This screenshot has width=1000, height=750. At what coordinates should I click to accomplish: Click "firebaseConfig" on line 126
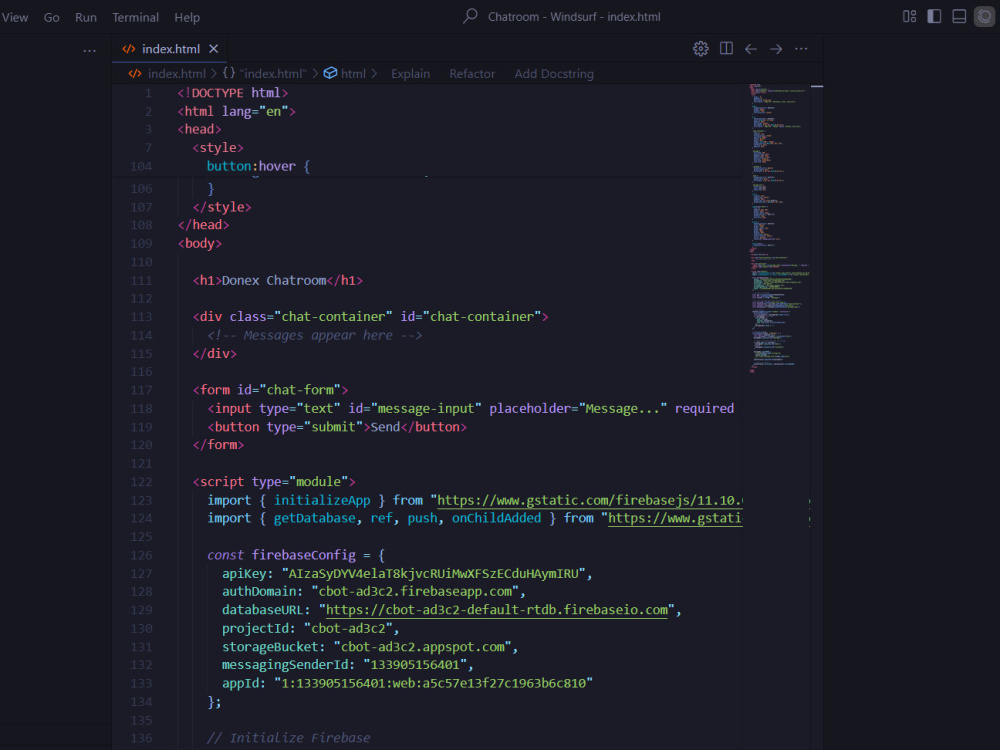304,555
